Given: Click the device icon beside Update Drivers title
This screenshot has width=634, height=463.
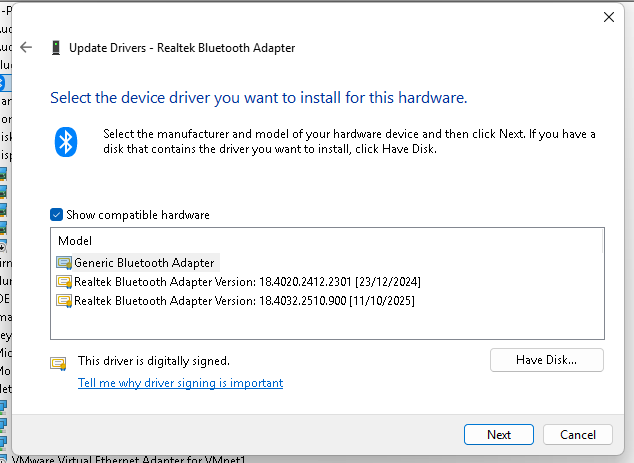Looking at the screenshot, I should (56, 48).
